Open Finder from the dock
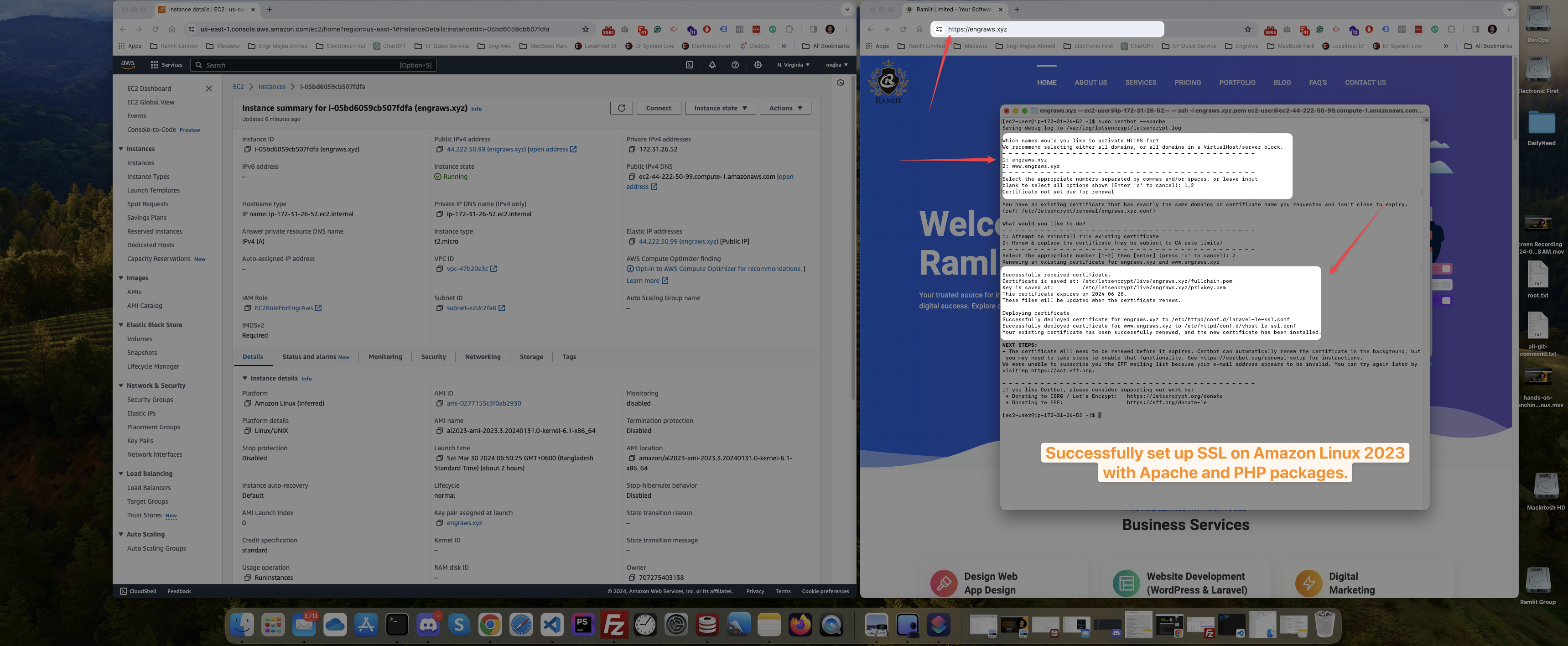Screen dimensions: 1568x646 [x=242, y=625]
